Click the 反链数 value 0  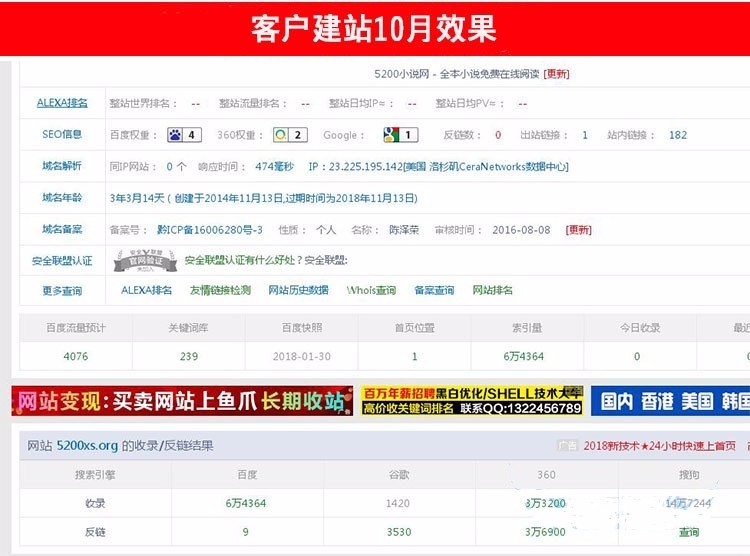498,135
